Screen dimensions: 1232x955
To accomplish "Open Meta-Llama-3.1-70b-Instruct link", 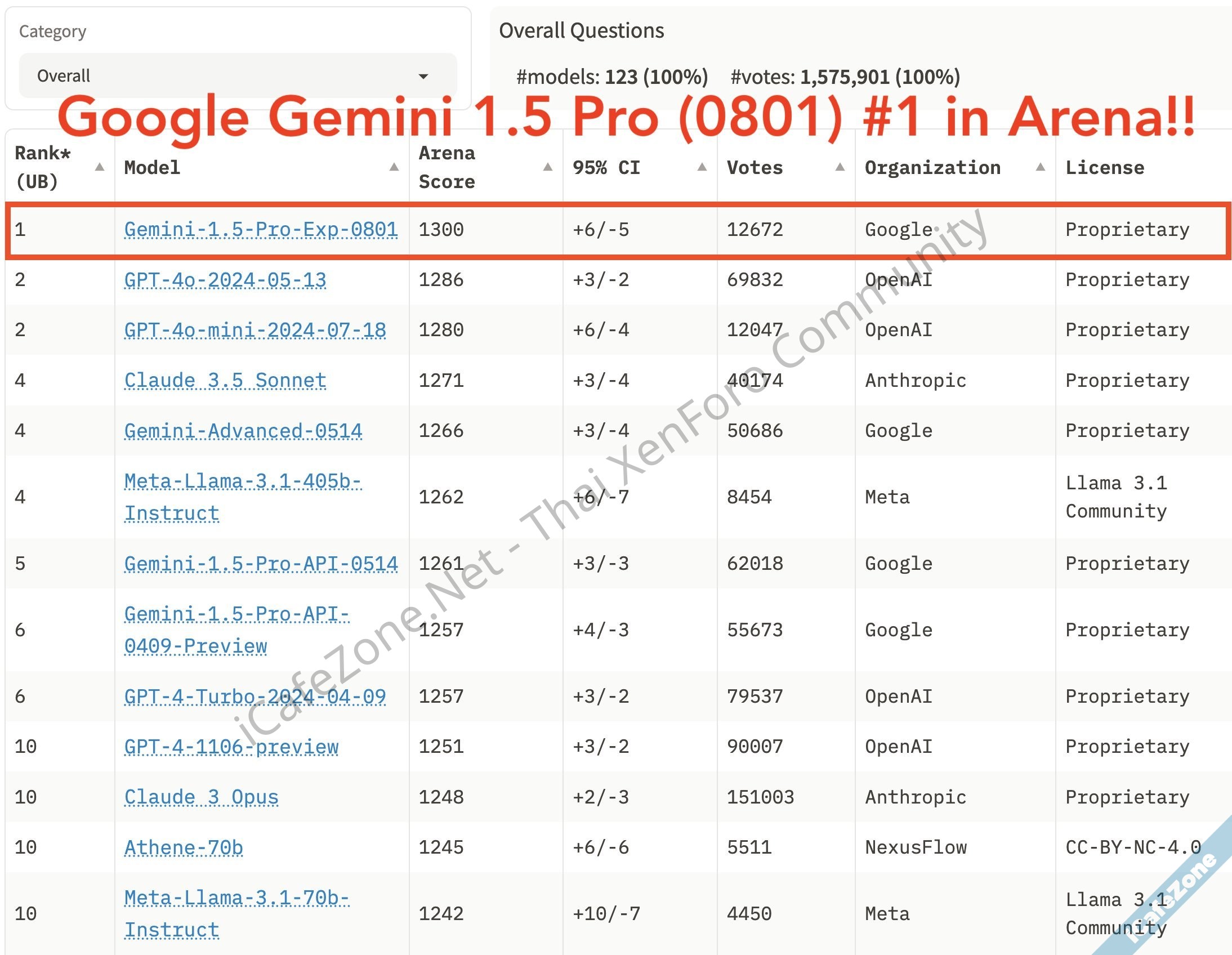I will point(237,898).
